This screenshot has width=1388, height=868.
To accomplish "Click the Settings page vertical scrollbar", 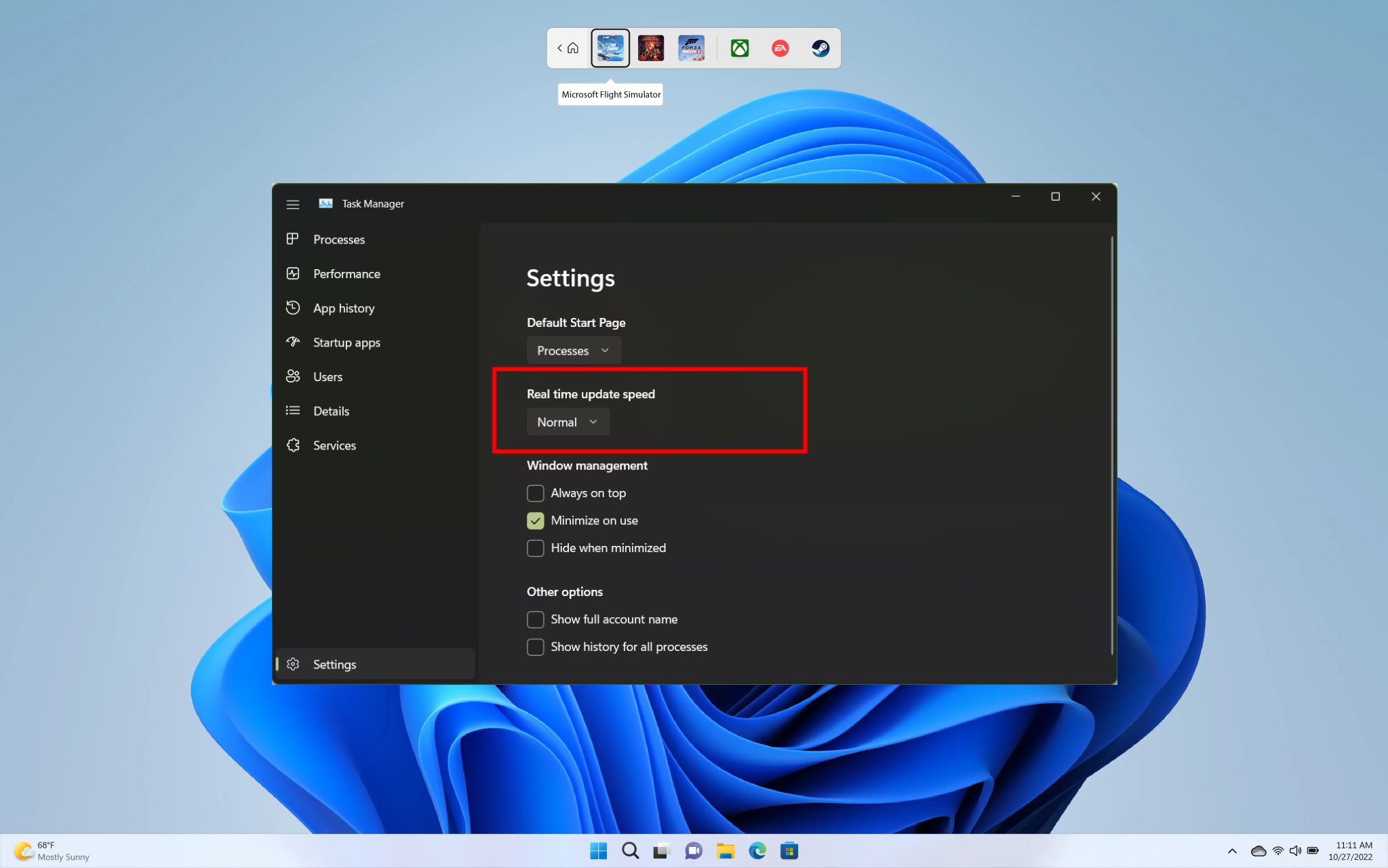I will point(1112,446).
